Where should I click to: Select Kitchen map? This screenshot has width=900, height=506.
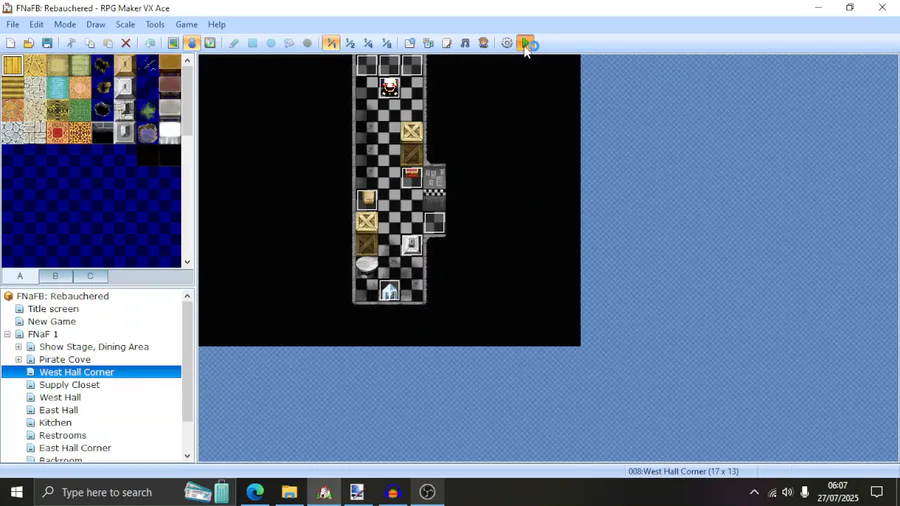point(55,422)
